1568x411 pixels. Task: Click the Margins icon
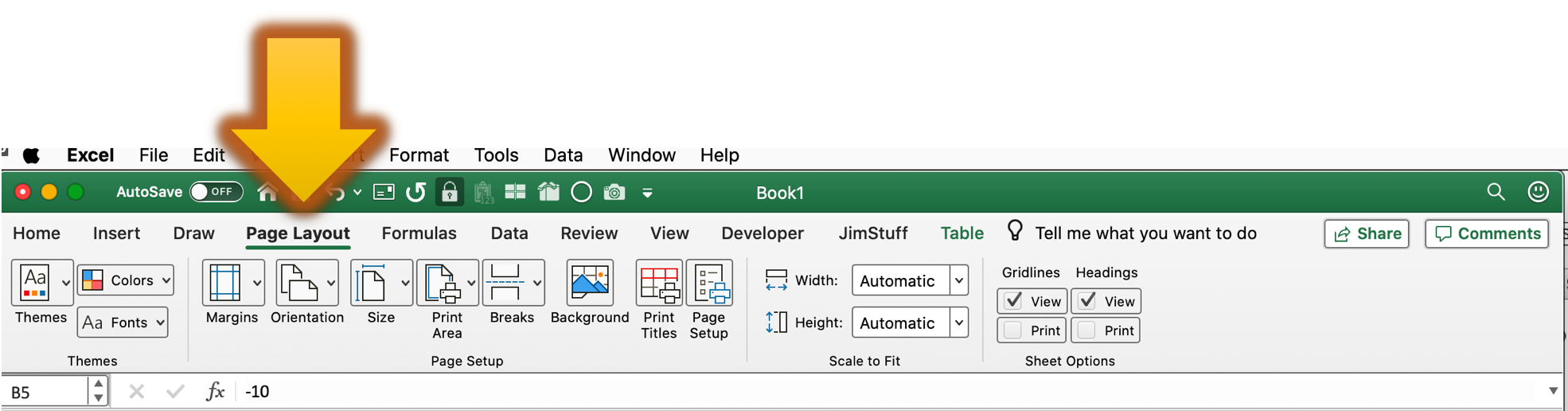pos(225,282)
